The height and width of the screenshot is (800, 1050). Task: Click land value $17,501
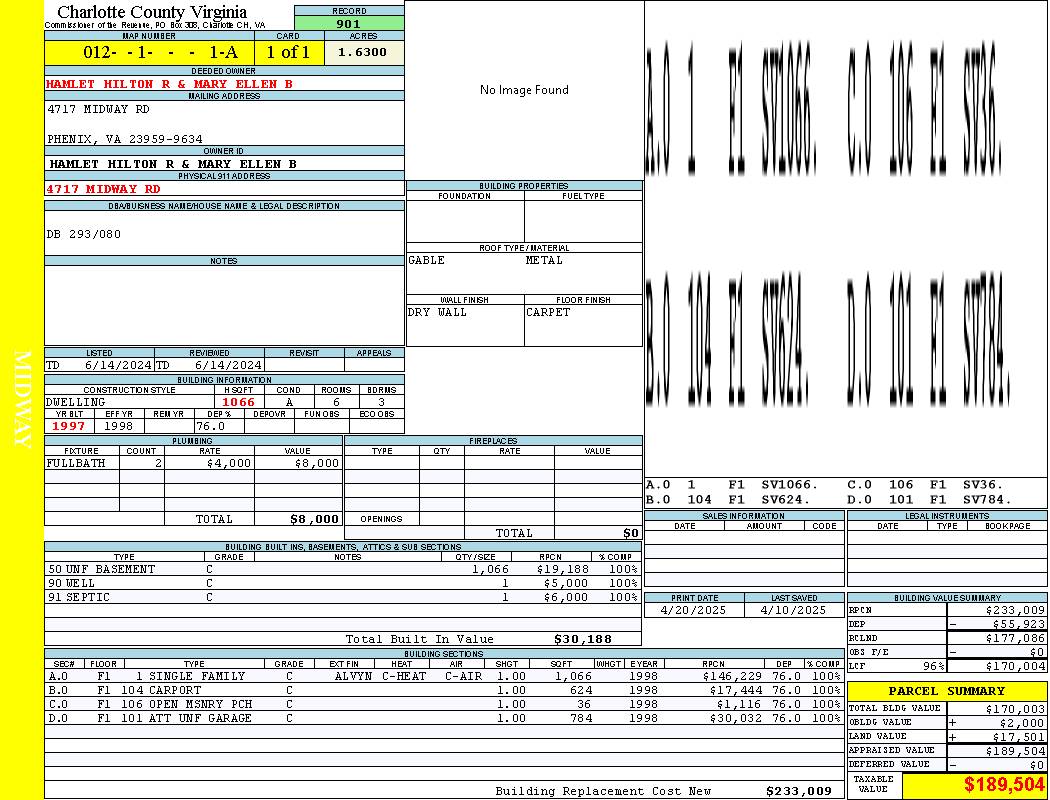pos(1019,738)
